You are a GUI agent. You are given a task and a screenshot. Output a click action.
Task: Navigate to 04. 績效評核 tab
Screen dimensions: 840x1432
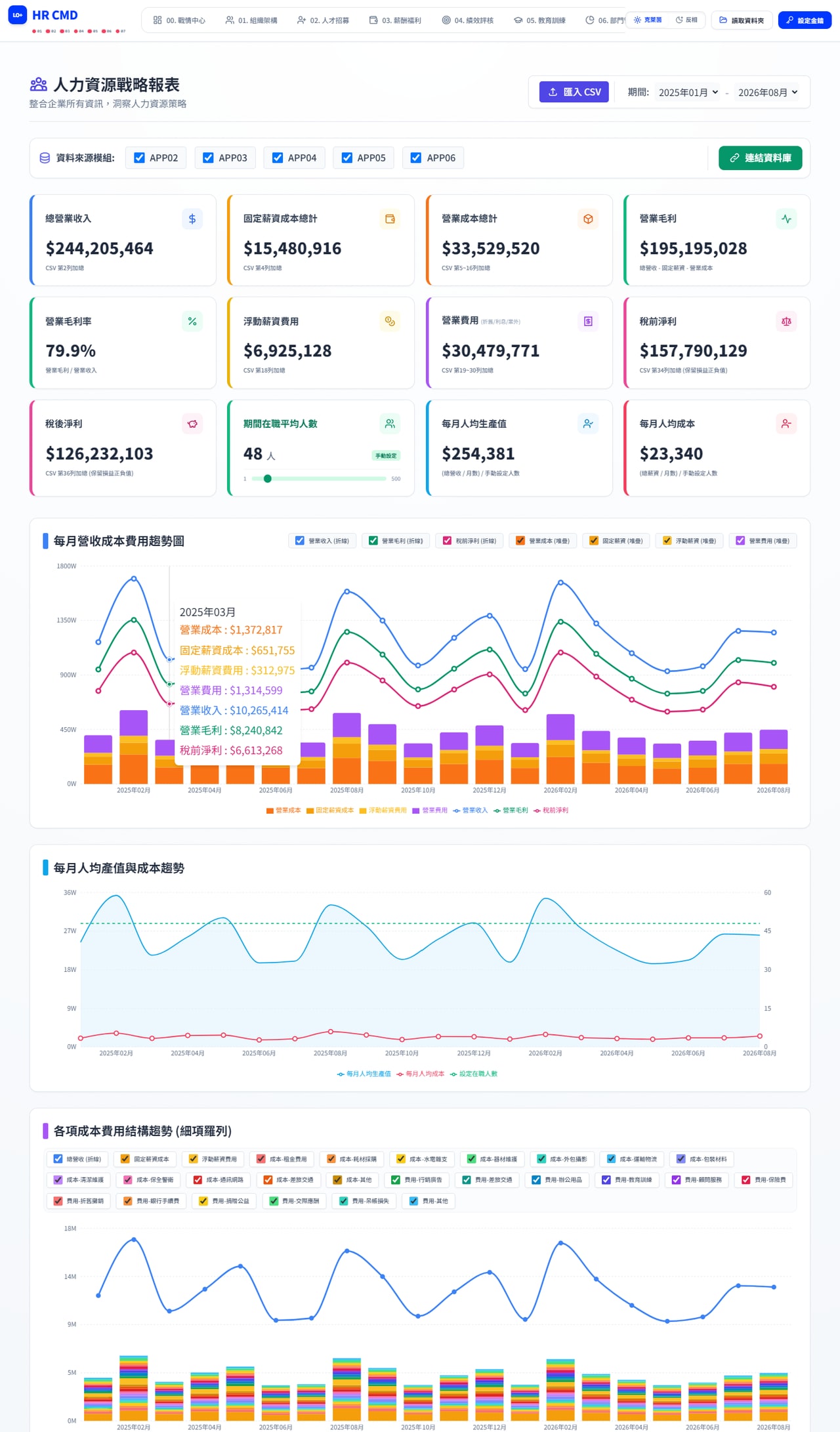(467, 20)
